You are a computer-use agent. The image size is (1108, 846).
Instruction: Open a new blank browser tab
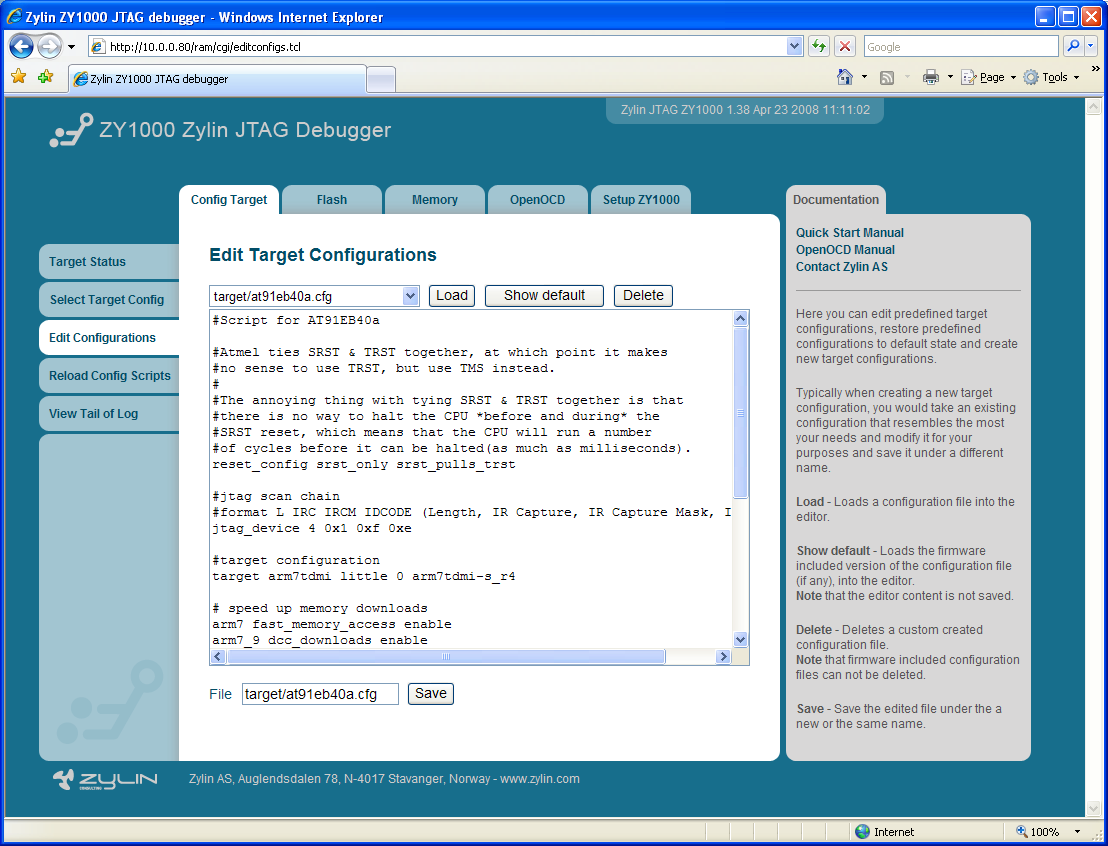pyautogui.click(x=381, y=79)
